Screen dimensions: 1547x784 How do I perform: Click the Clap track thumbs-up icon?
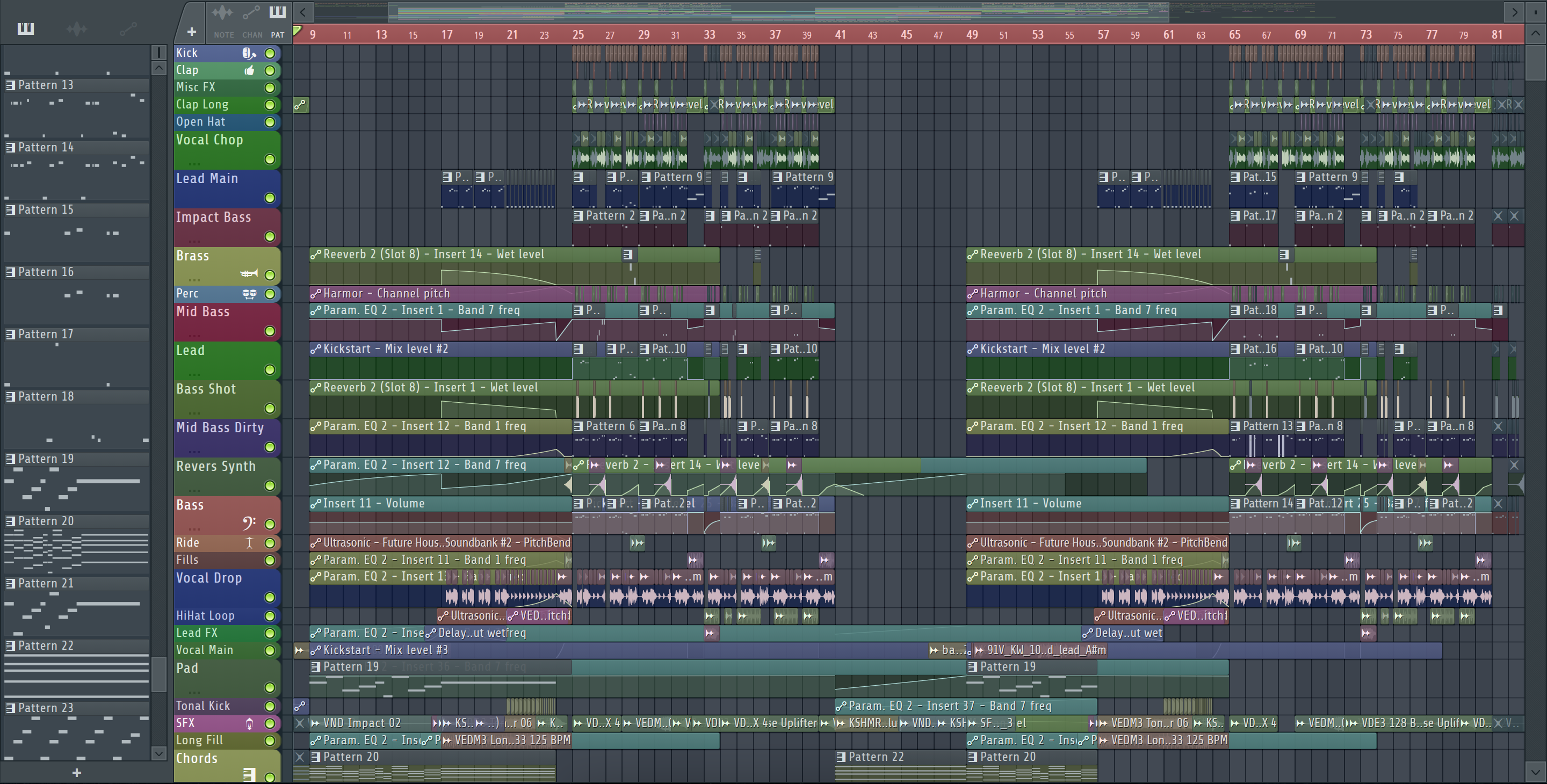[249, 70]
